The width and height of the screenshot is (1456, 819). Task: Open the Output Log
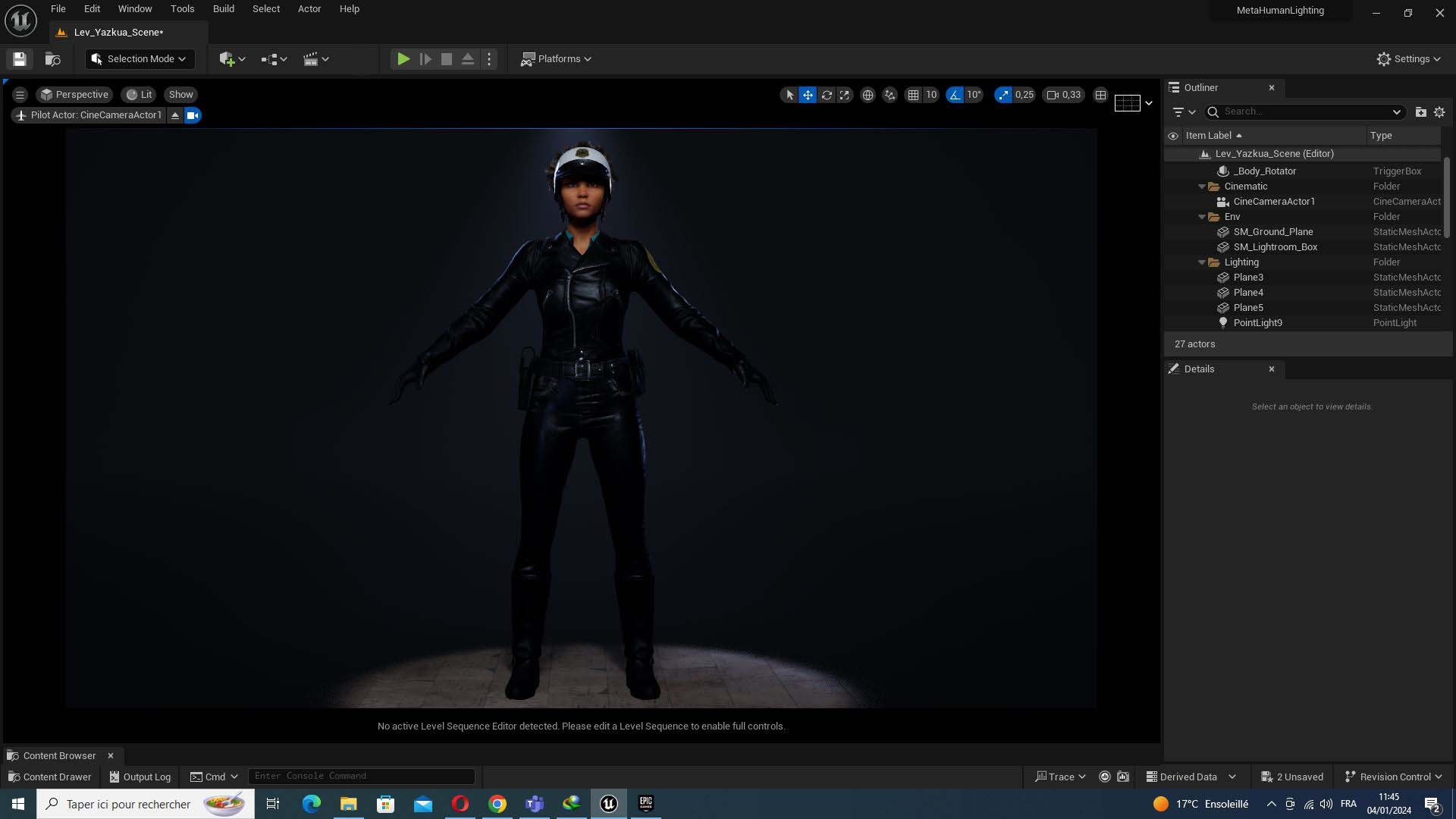[x=140, y=777]
